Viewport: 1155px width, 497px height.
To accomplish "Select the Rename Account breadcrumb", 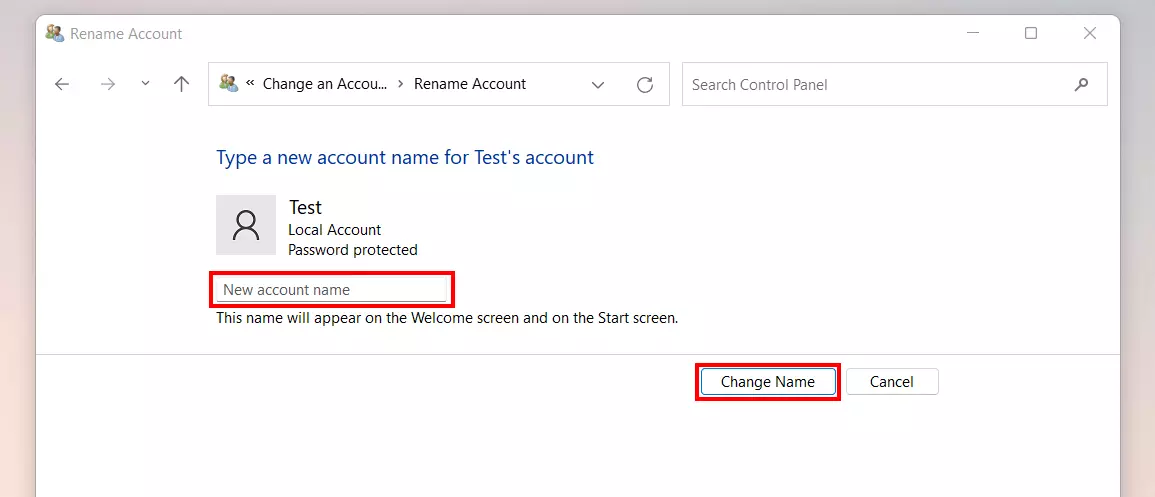I will tap(470, 84).
